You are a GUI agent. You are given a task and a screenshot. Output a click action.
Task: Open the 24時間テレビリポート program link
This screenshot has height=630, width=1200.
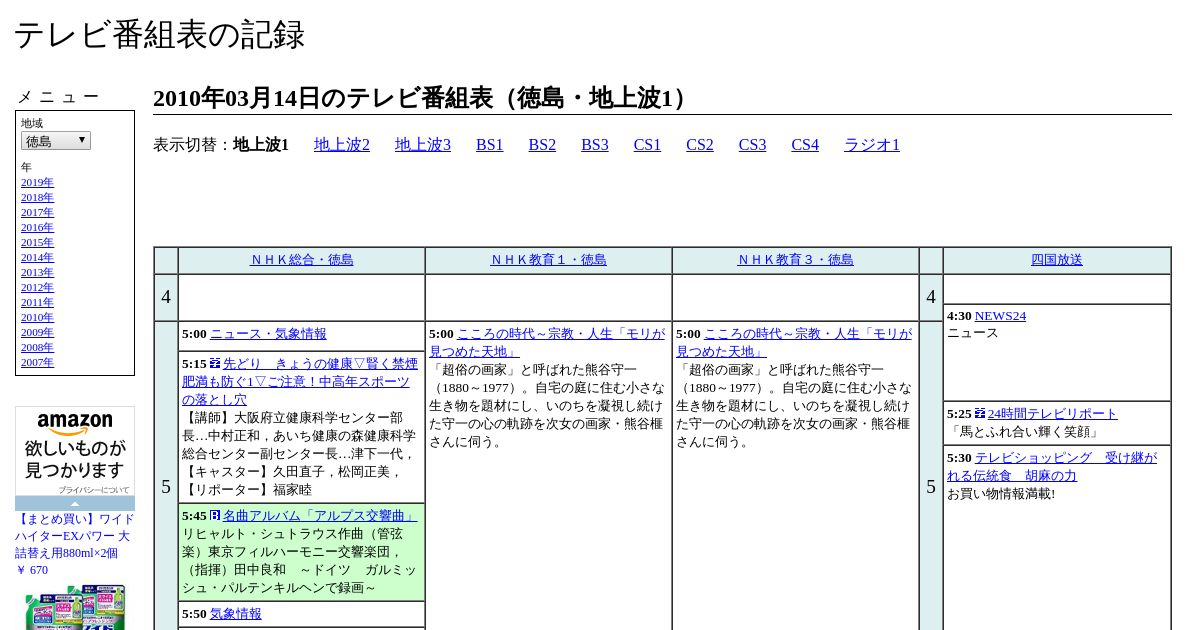coord(1053,414)
